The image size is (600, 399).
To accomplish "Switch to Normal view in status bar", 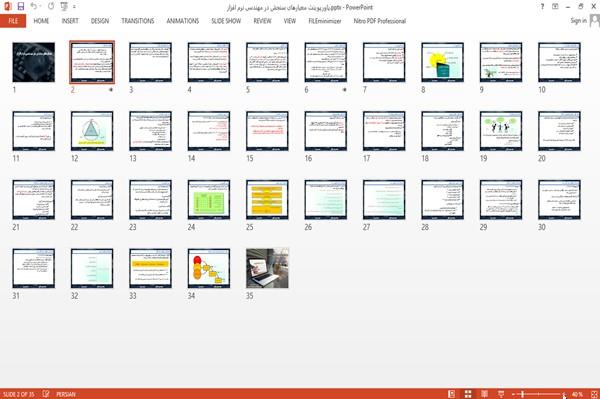I will (452, 394).
